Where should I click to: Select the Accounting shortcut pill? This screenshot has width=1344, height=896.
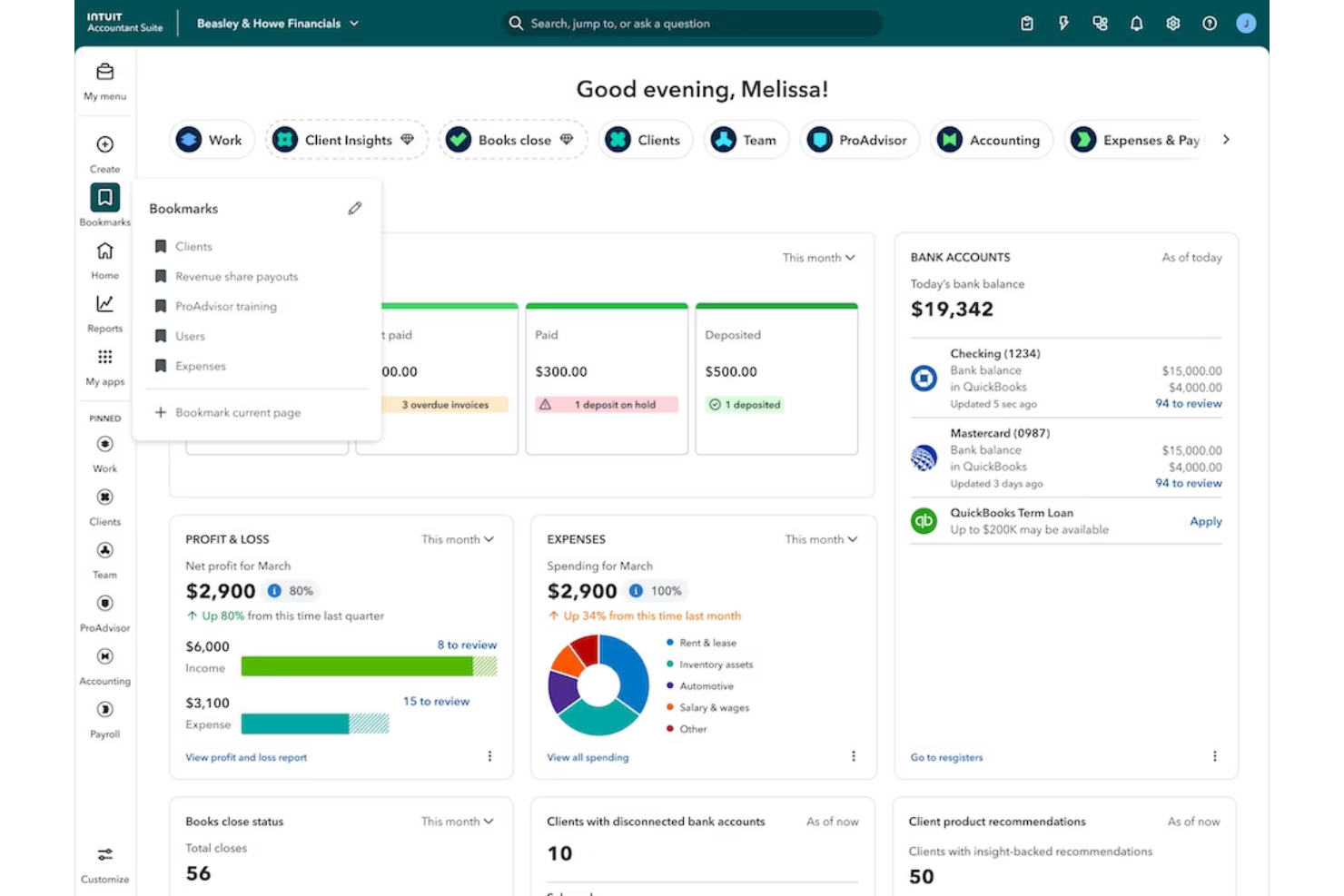[990, 140]
